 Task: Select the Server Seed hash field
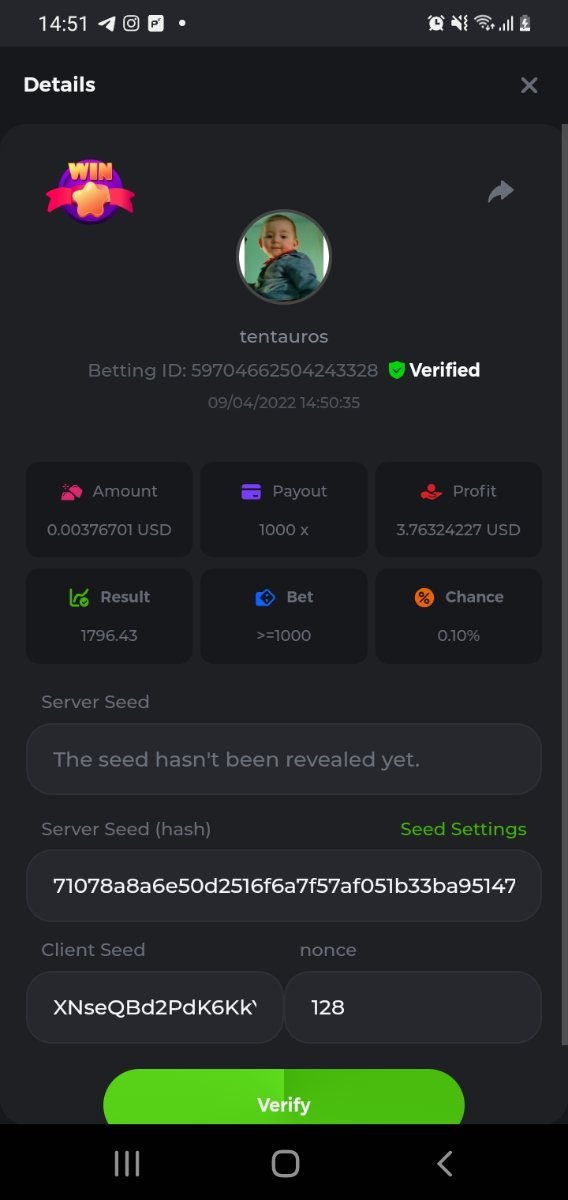pyautogui.click(x=284, y=885)
